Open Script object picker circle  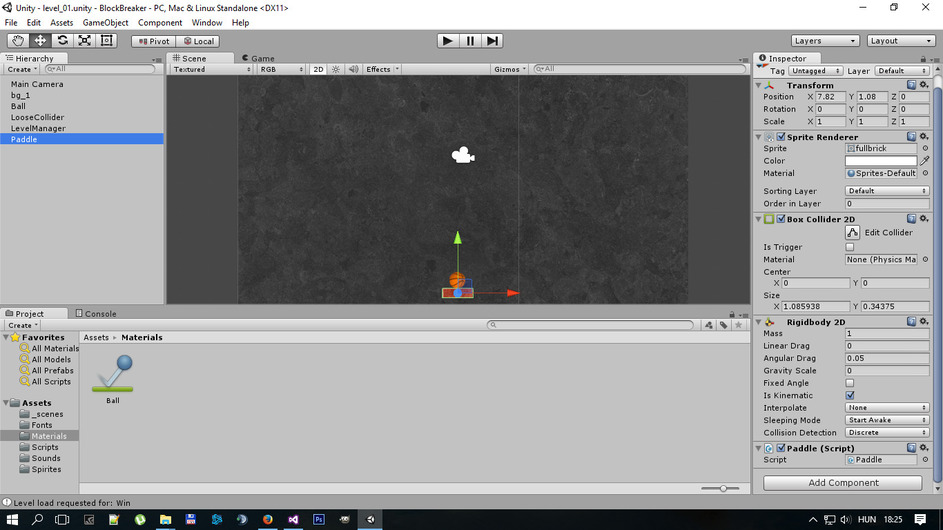click(x=925, y=460)
